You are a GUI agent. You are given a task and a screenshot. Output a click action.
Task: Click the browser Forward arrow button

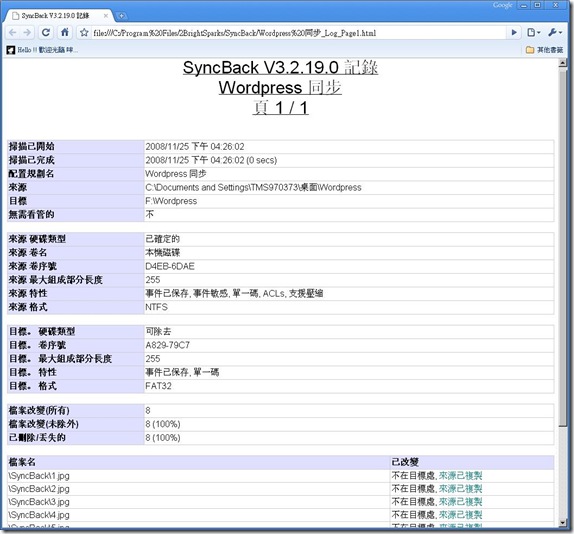click(x=27, y=33)
